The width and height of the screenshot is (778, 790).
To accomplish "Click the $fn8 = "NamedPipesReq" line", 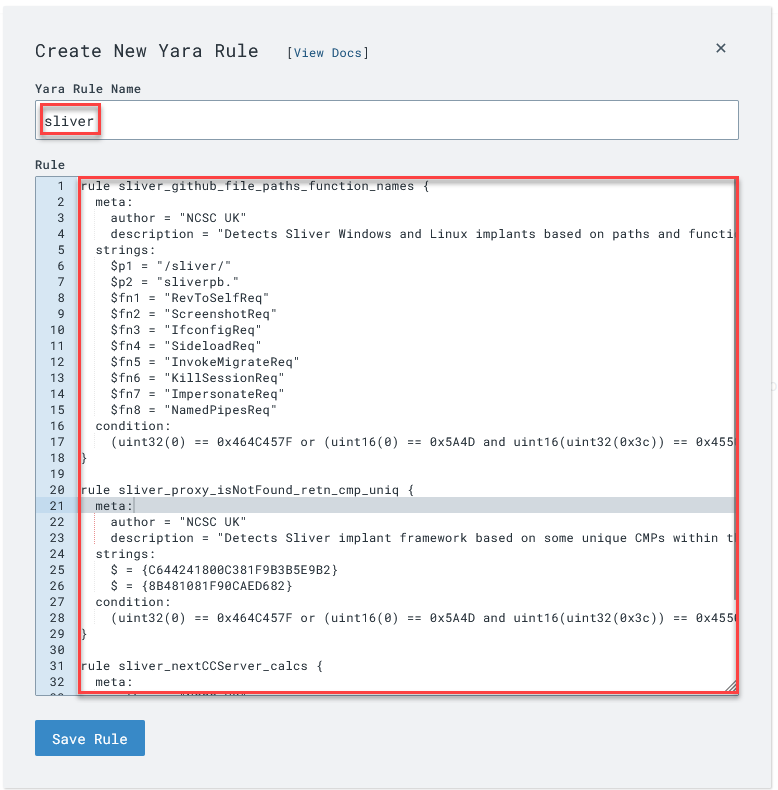I will point(193,410).
